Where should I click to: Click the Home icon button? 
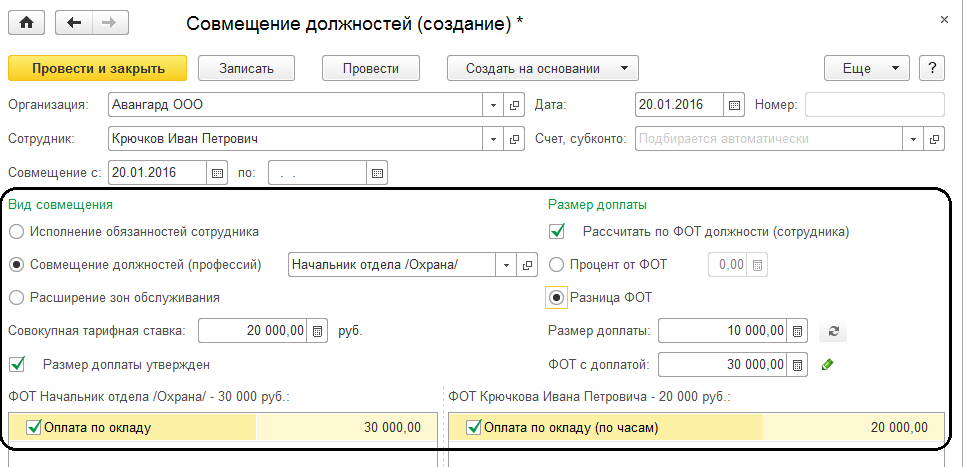pos(27,21)
